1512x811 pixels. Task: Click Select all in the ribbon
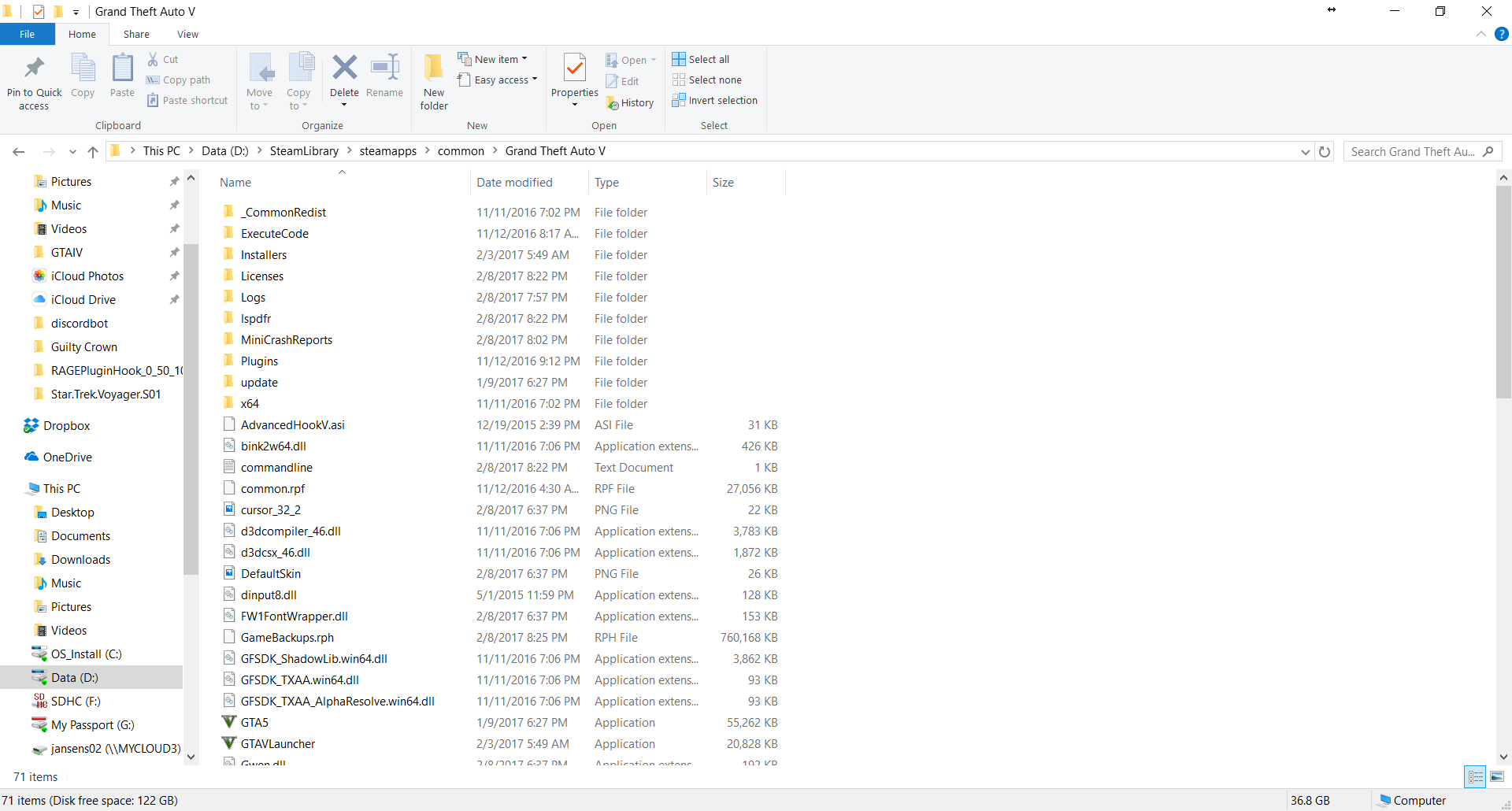point(701,59)
